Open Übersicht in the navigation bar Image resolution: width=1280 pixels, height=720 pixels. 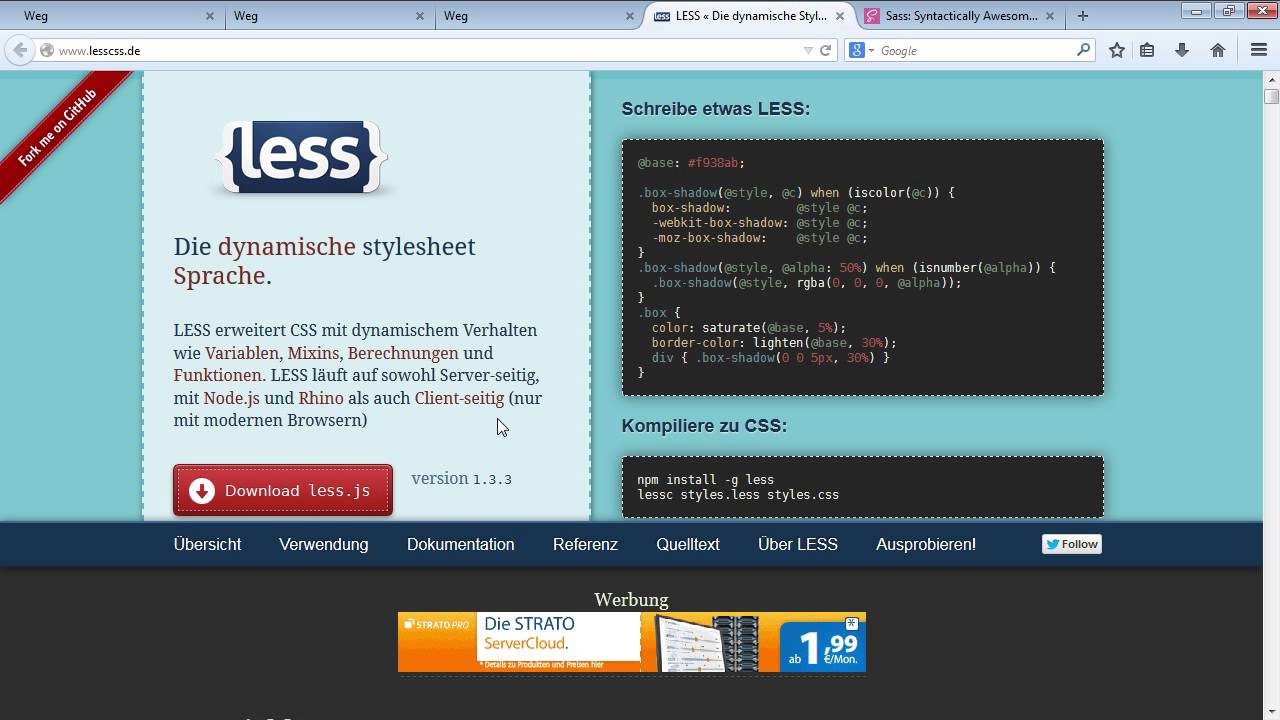[x=207, y=544]
